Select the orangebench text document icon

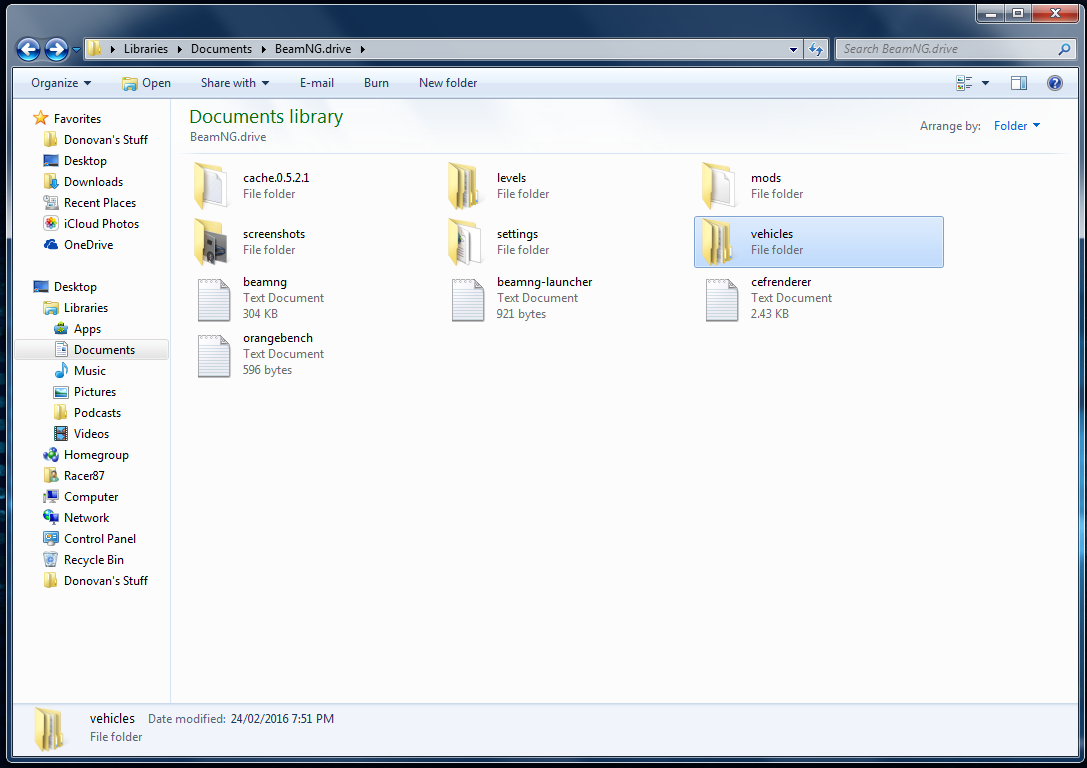coord(214,356)
